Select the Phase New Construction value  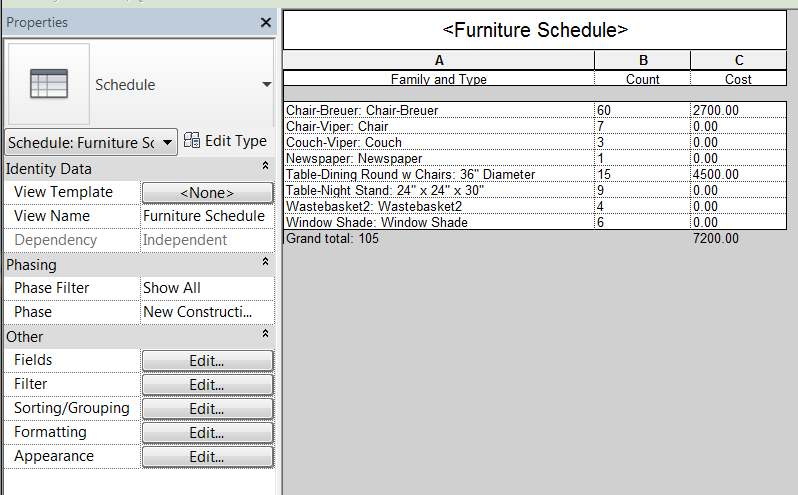coord(206,312)
